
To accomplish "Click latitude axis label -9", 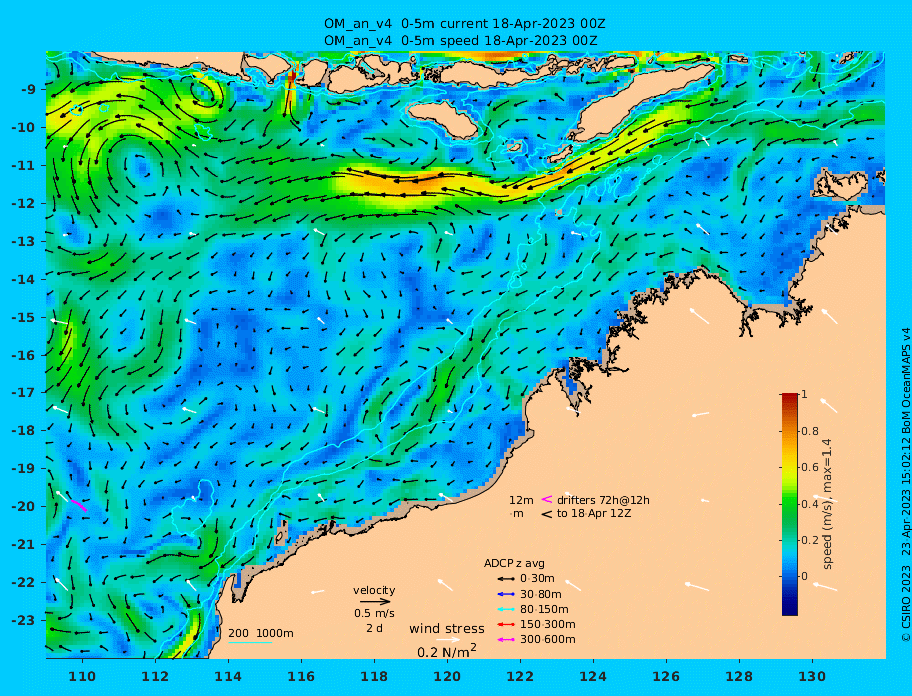I will pyautogui.click(x=27, y=90).
